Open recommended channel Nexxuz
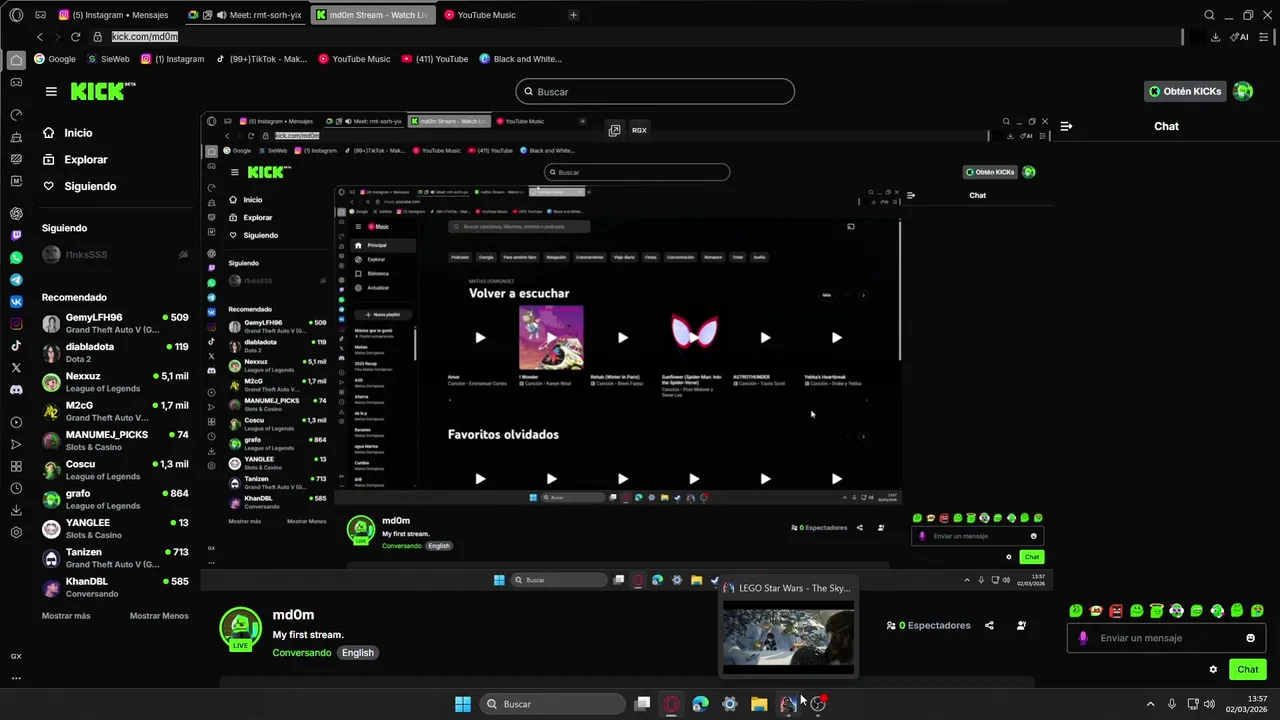This screenshot has width=1280, height=720. point(115,382)
